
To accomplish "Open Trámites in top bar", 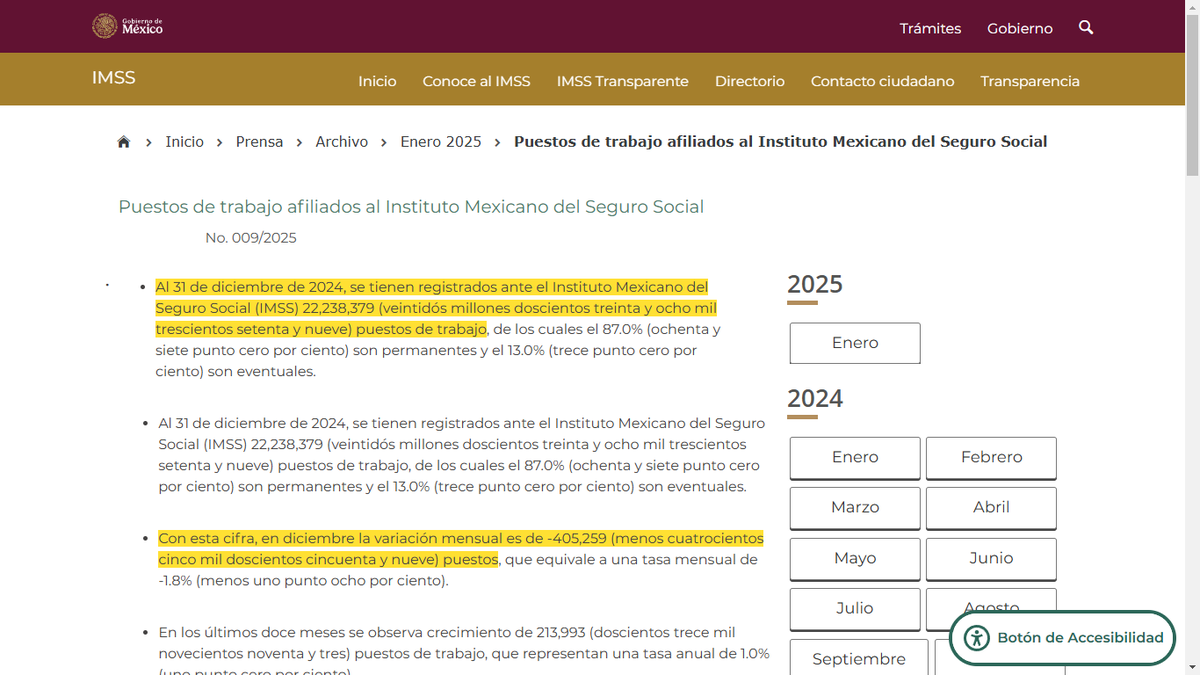I will tap(930, 28).
